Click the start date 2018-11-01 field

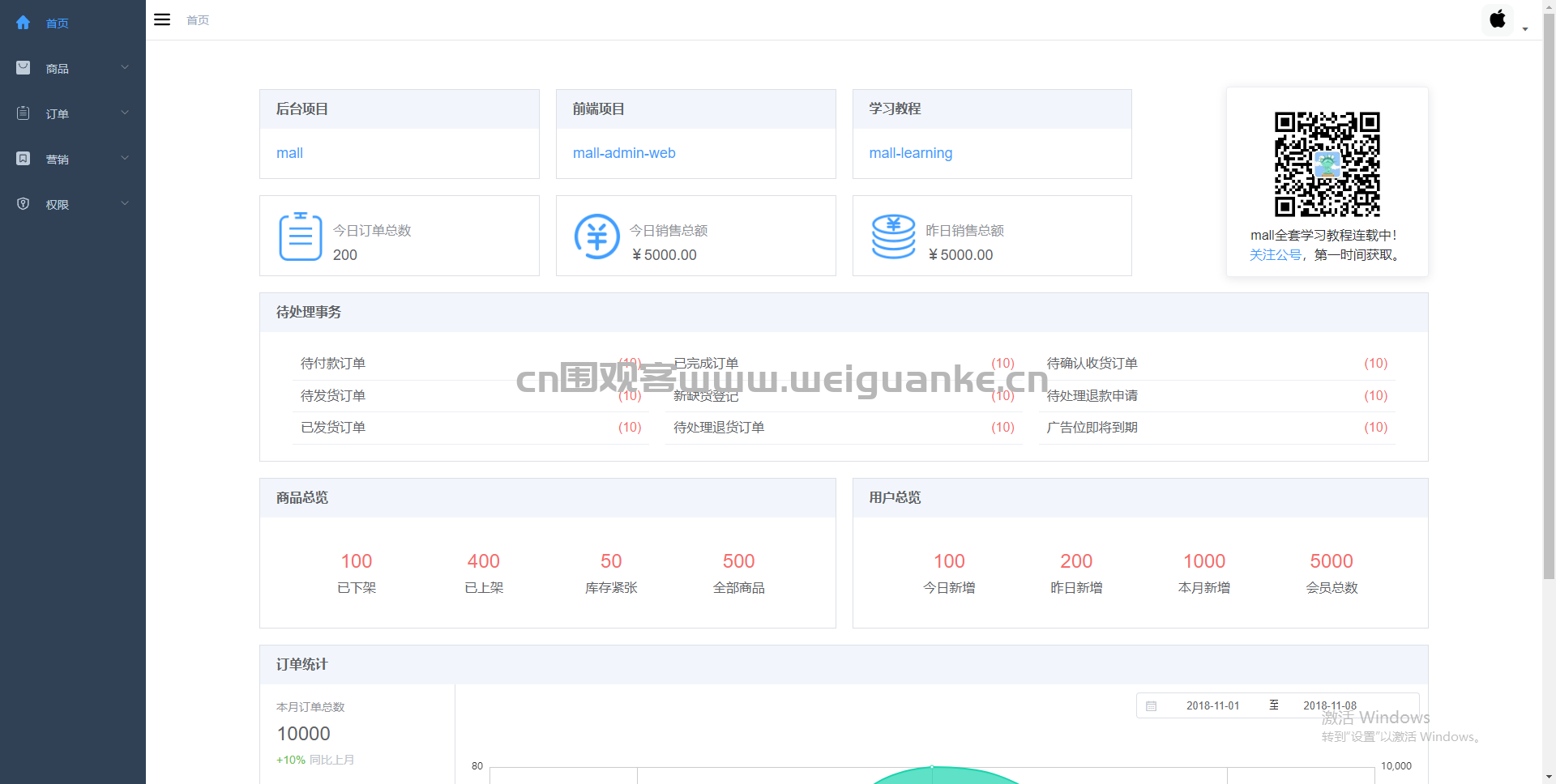coord(1212,706)
